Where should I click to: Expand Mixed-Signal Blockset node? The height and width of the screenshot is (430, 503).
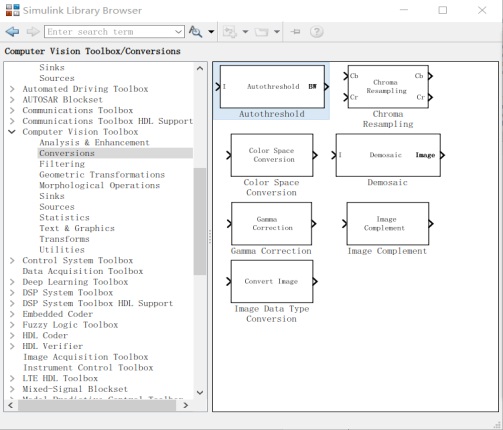click(x=12, y=389)
